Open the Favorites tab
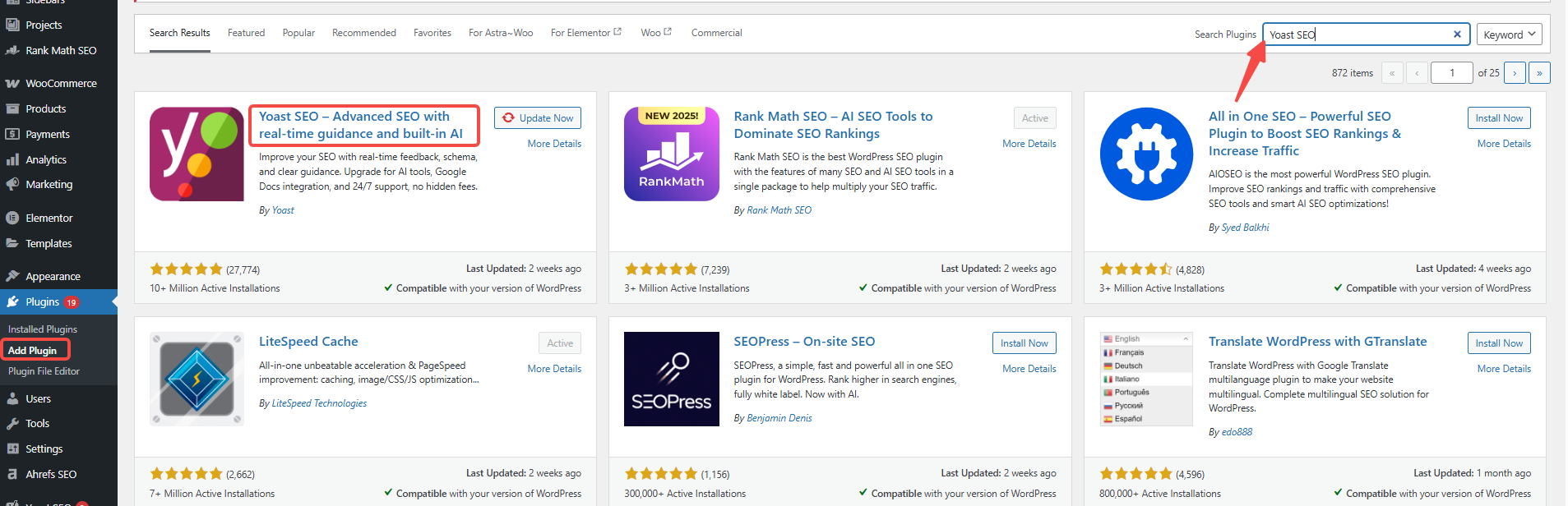Viewport: 1568px width, 506px height. [x=432, y=33]
